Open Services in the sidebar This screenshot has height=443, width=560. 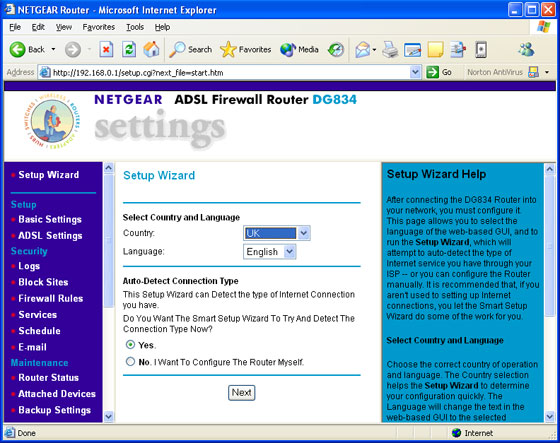38,315
